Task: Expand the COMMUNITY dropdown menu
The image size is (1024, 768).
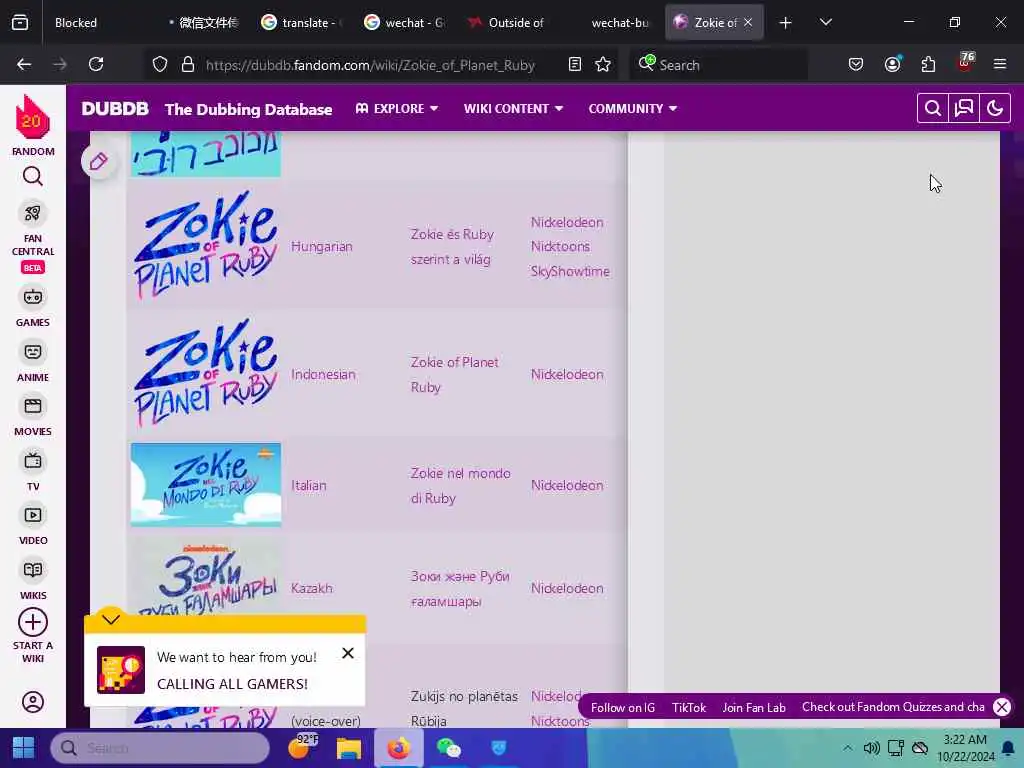Action: [633, 108]
